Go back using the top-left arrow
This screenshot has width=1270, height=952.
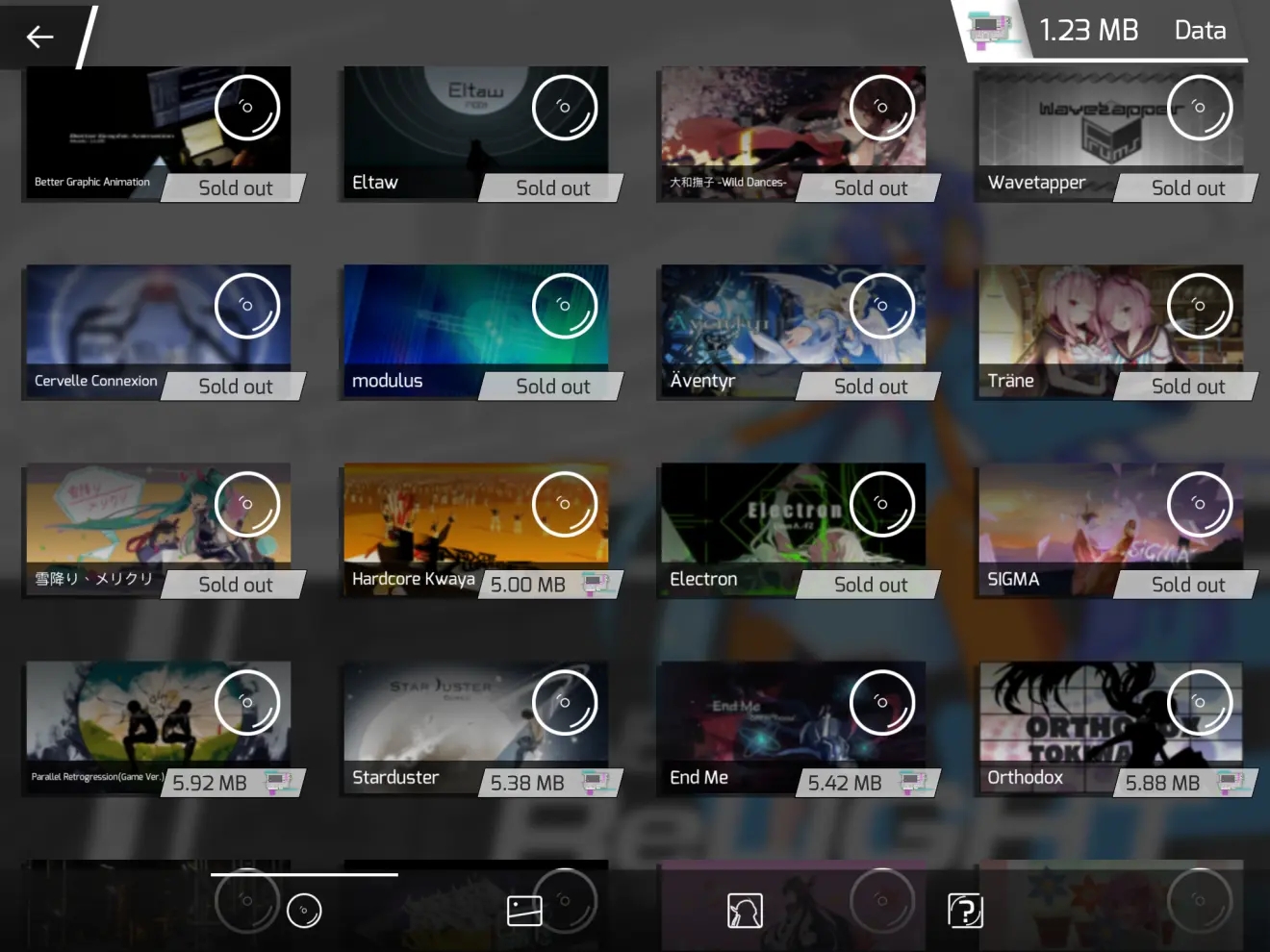tap(39, 37)
